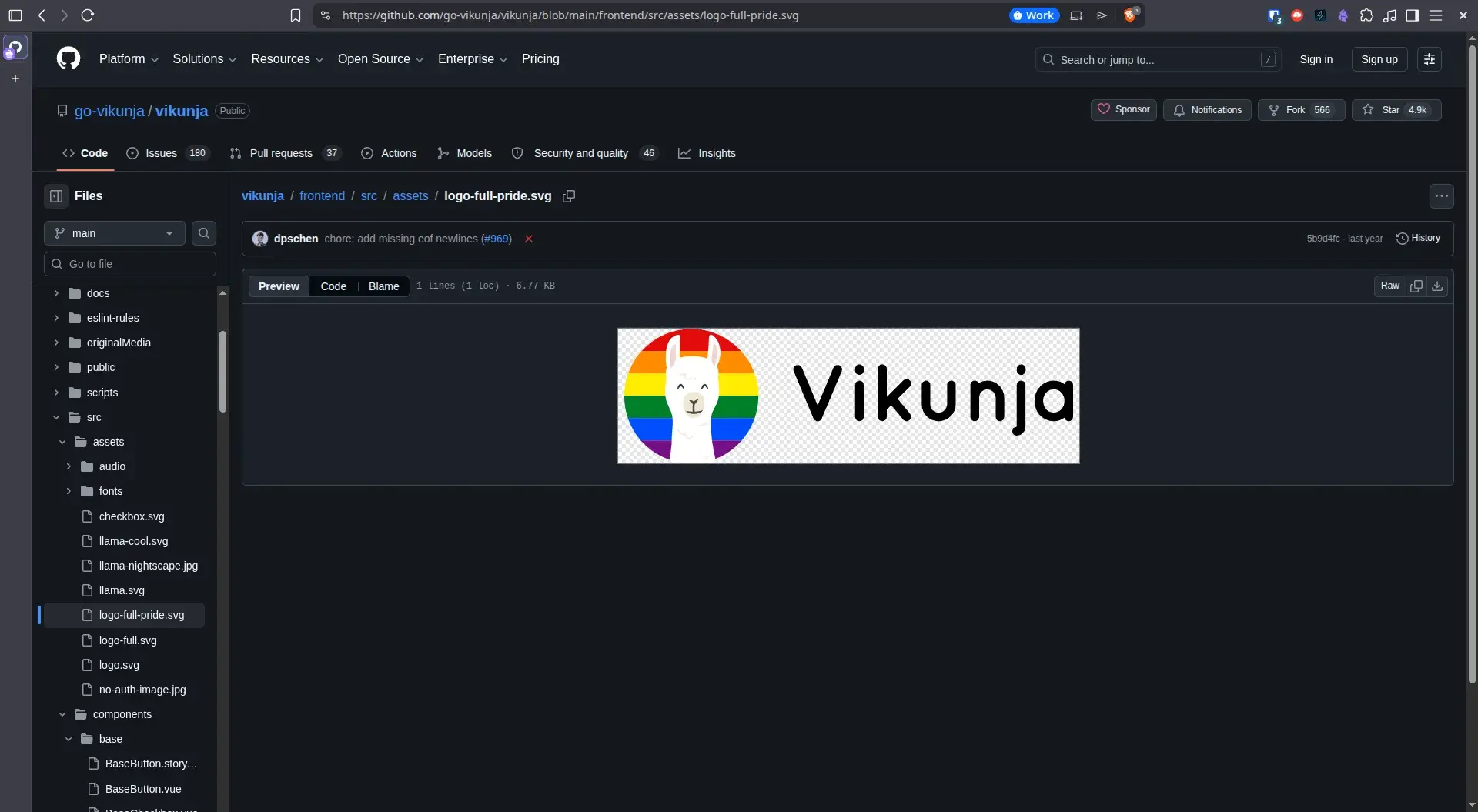Switch file view to Code
Viewport: 1478px width, 812px height.
(x=333, y=286)
